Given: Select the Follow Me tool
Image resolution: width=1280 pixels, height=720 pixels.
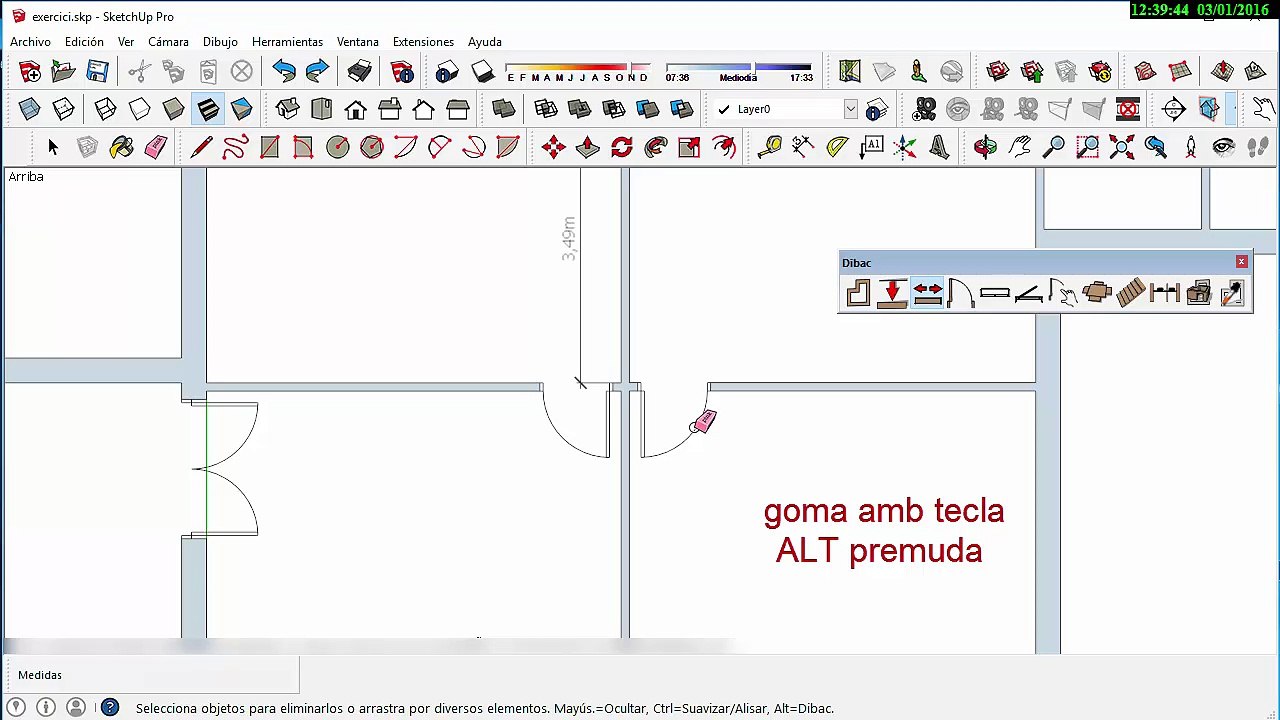Looking at the screenshot, I should [x=655, y=147].
